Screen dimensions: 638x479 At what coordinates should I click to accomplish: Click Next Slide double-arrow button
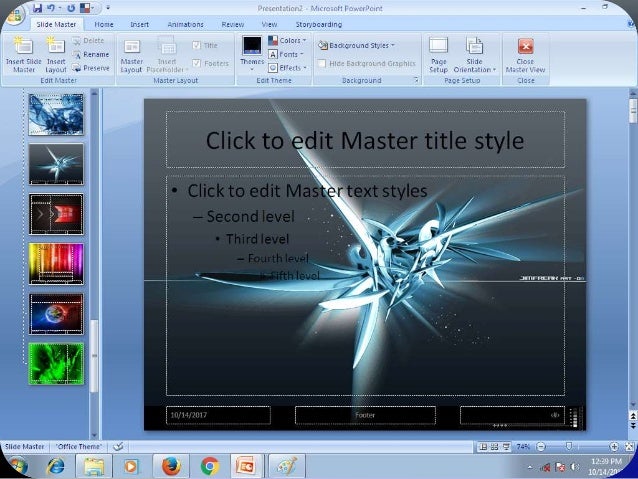click(x=633, y=425)
